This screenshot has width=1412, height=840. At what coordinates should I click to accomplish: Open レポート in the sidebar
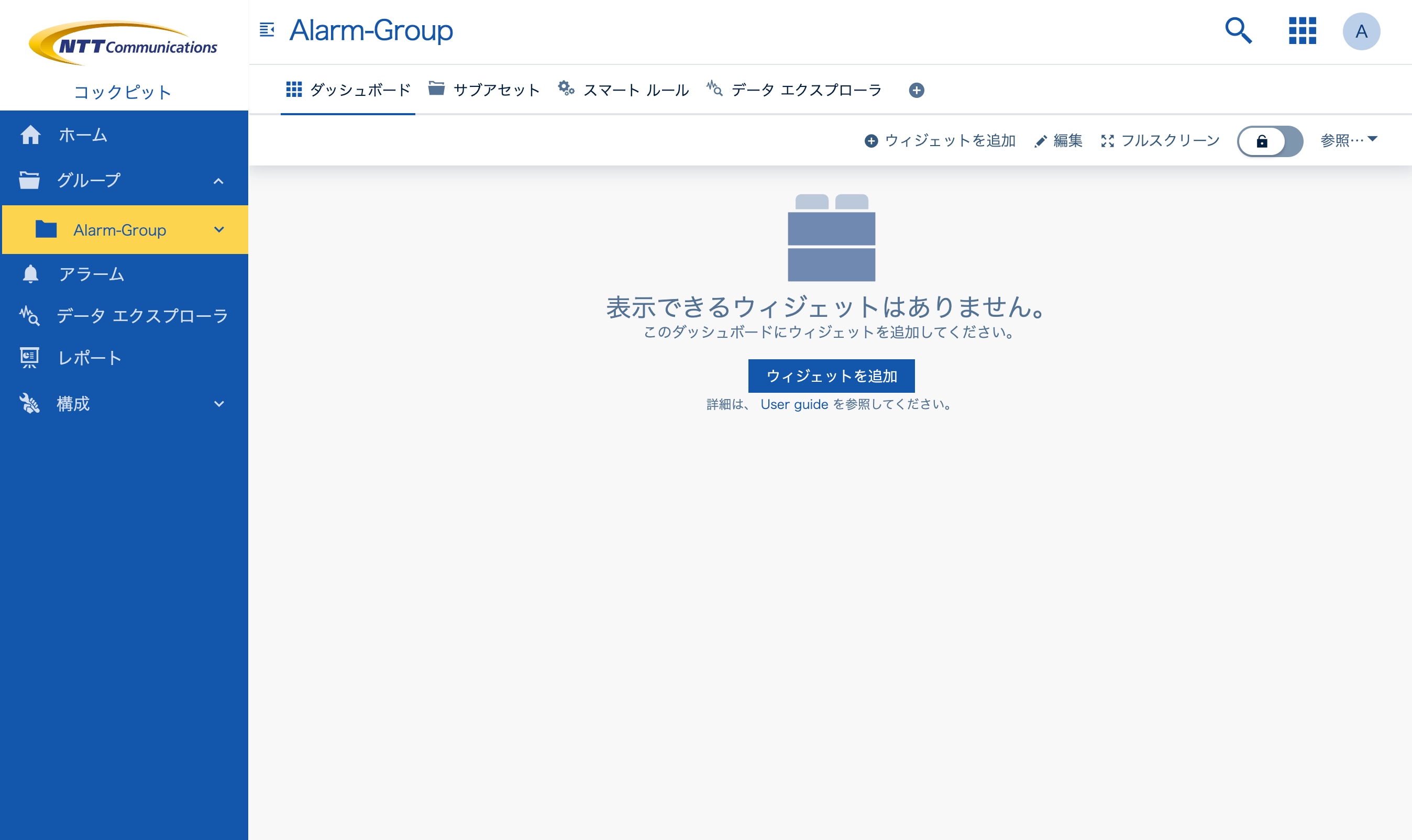[124, 358]
